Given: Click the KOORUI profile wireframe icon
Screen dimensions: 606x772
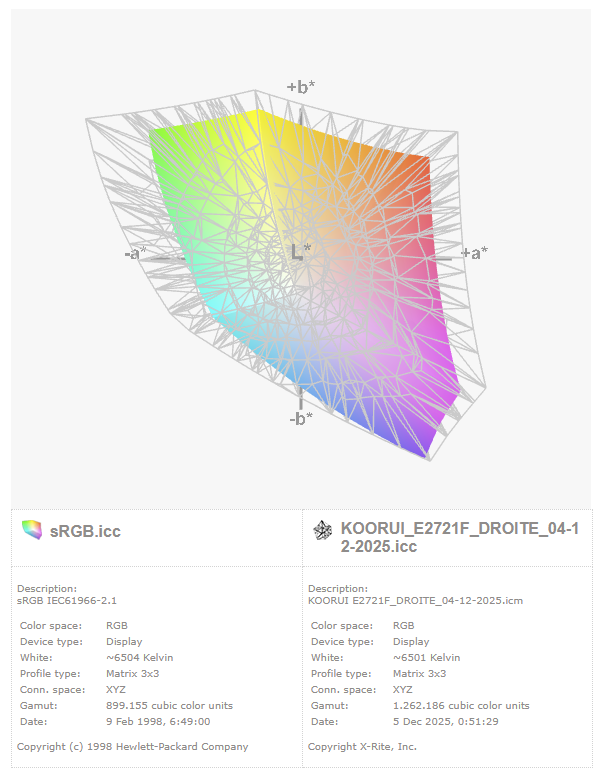Looking at the screenshot, I should click(323, 530).
